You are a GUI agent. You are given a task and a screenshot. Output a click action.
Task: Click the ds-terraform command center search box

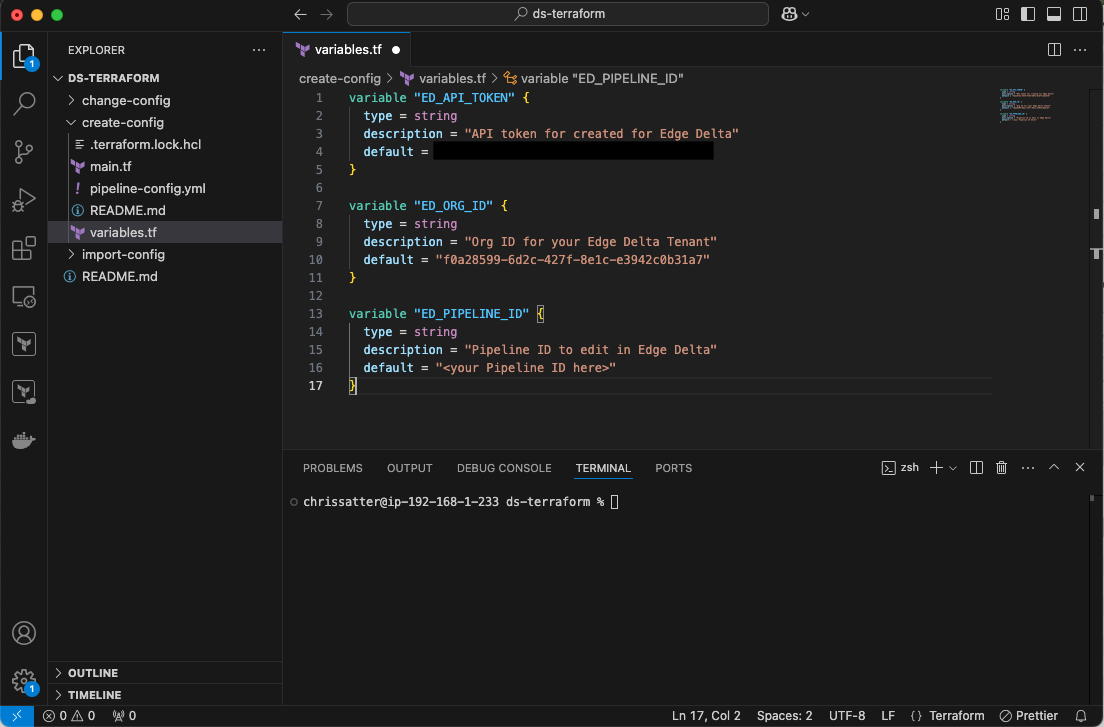tap(558, 14)
